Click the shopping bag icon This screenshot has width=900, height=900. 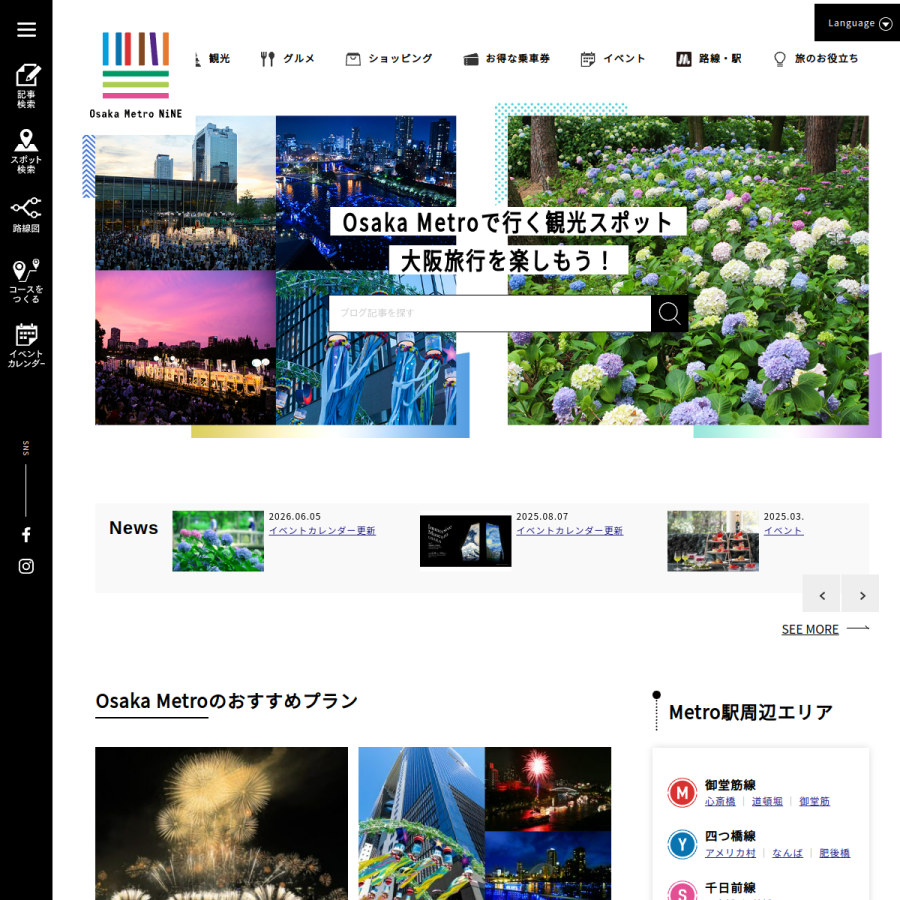353,59
